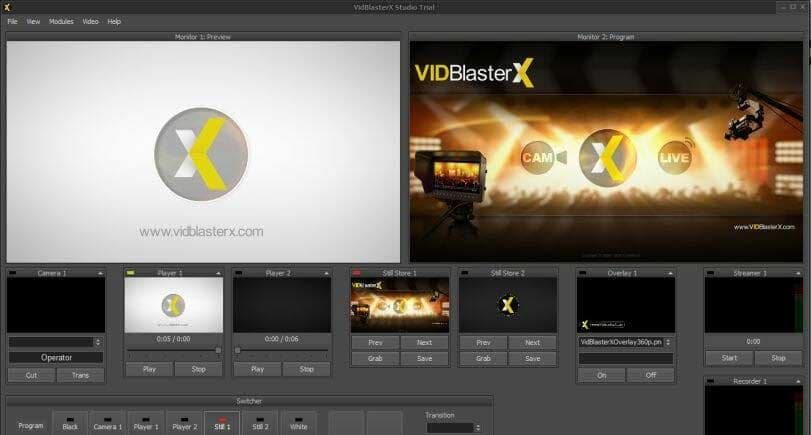This screenshot has width=811, height=435.
Task: Click the Camera 1 module status LED
Action: coord(13,273)
